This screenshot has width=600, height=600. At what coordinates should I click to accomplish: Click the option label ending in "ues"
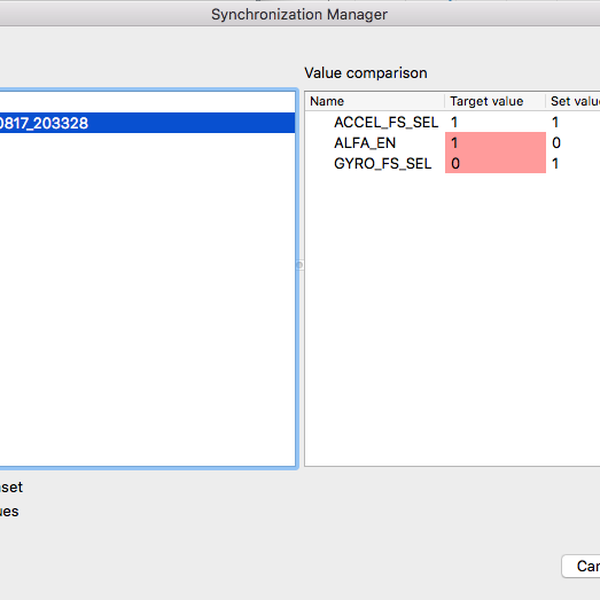click(x=9, y=511)
